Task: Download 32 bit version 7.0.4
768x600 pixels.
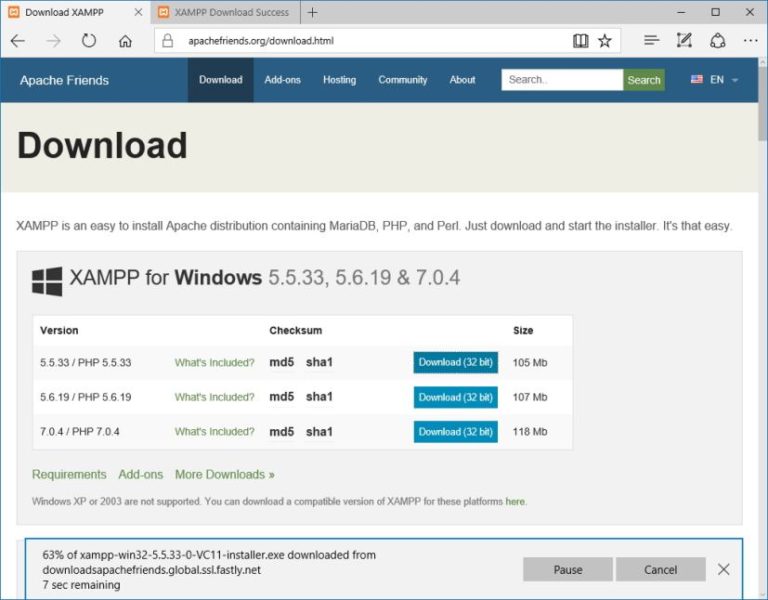Action: click(456, 432)
